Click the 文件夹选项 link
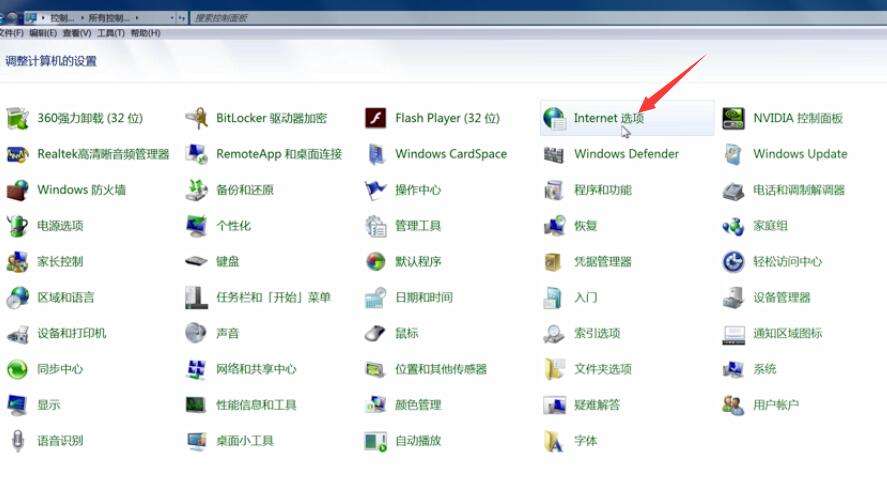The image size is (887, 480). [x=603, y=369]
